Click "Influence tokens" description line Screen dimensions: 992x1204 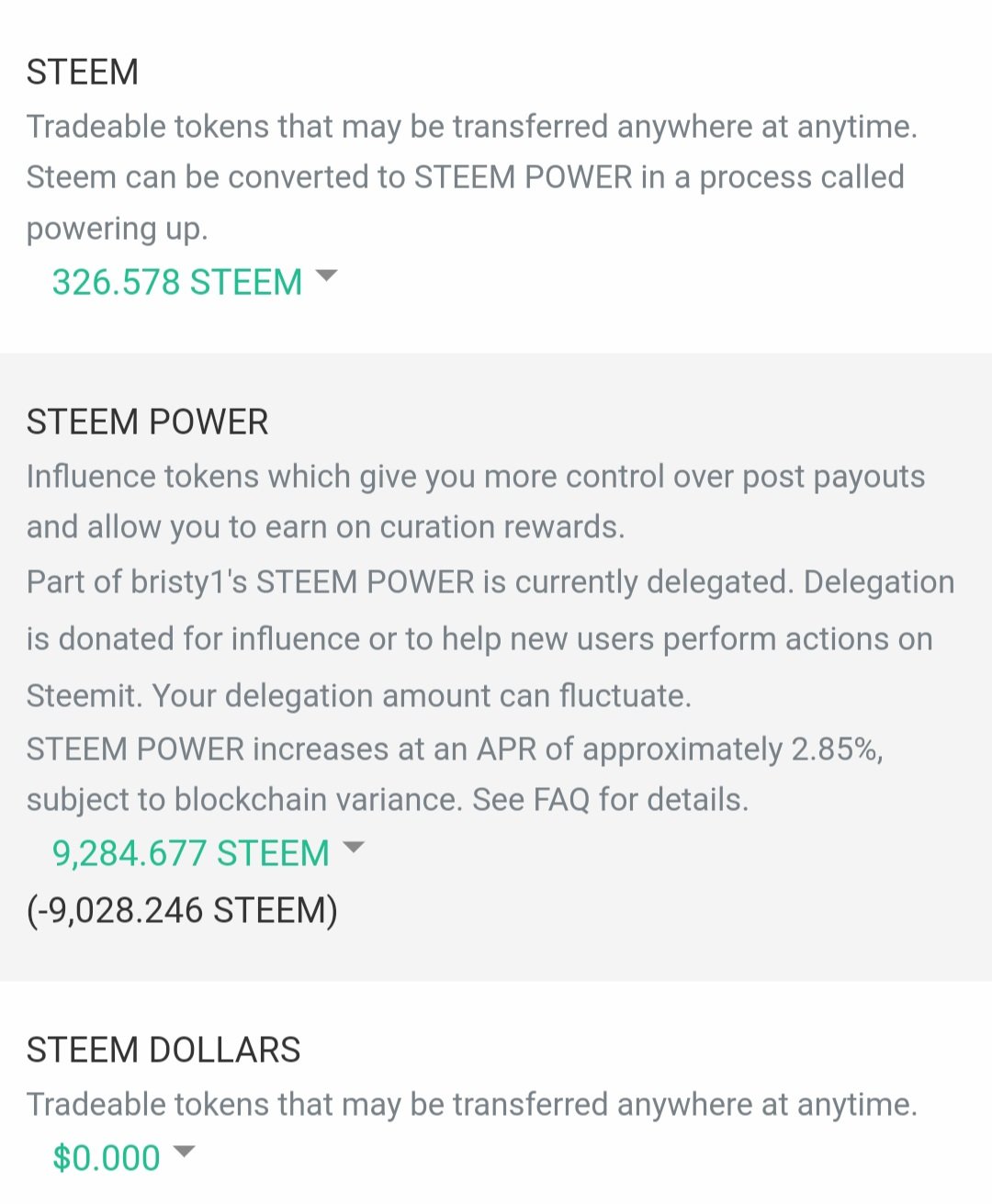(x=475, y=477)
